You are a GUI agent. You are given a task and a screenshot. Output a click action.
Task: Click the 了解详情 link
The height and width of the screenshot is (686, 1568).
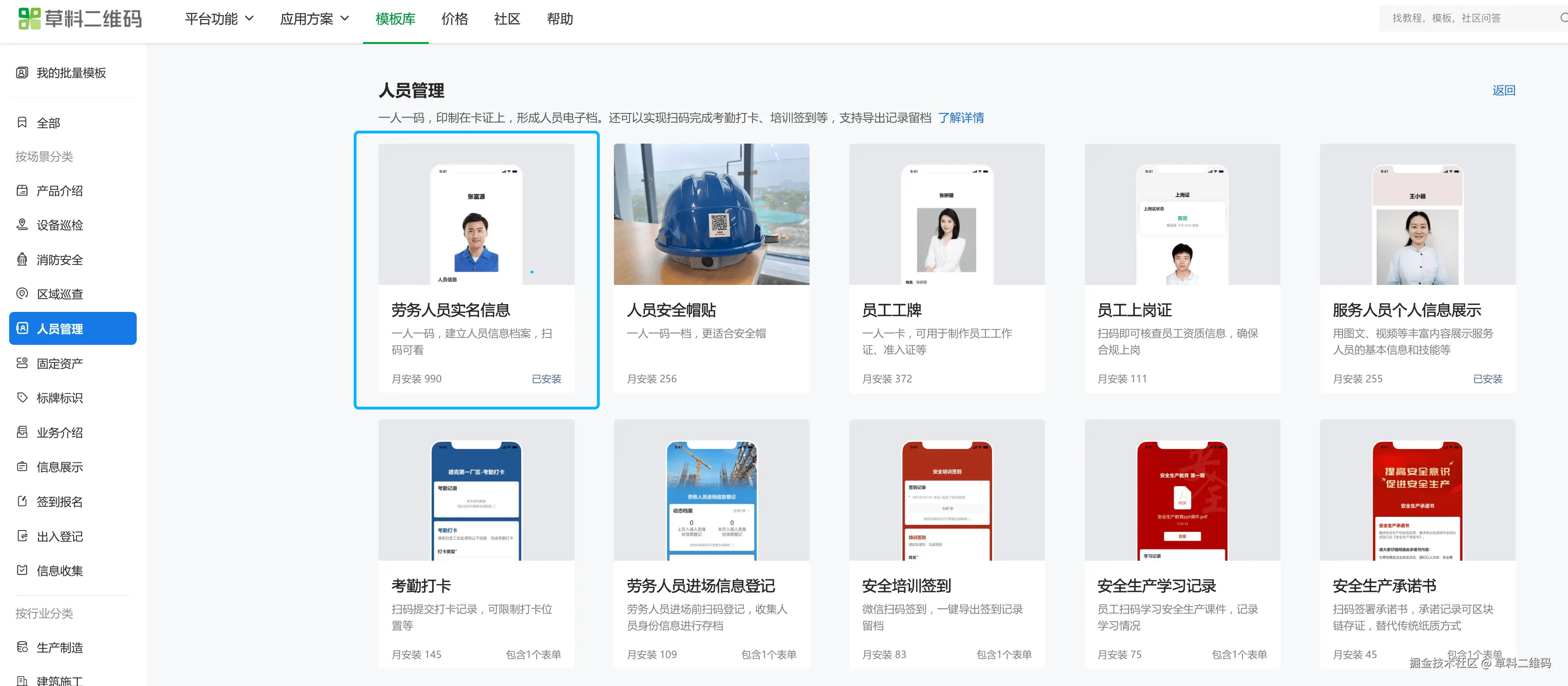(960, 118)
